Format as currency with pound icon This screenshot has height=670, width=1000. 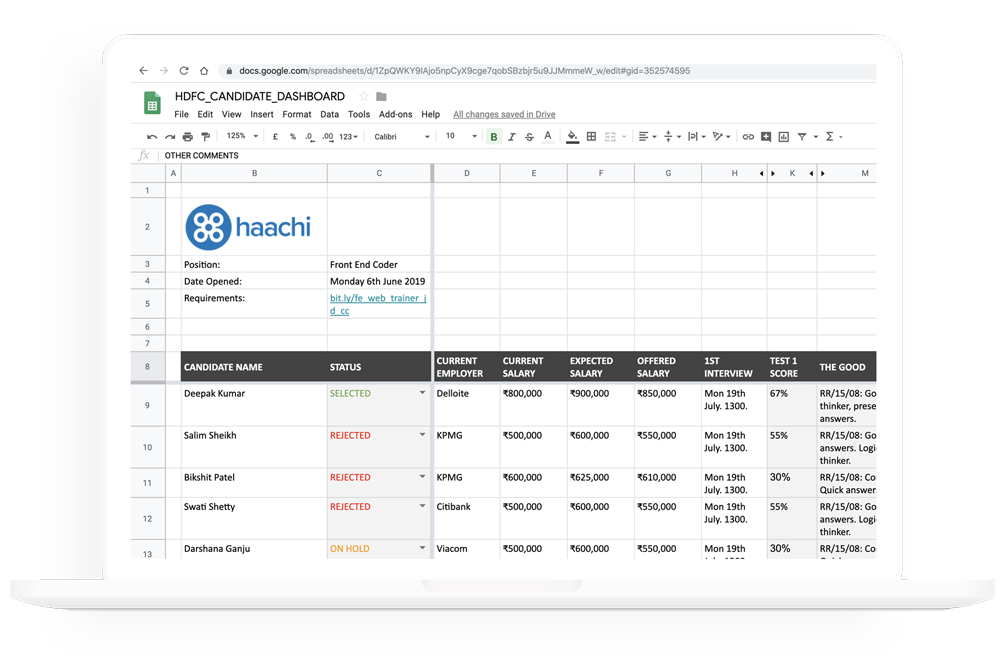[x=275, y=136]
